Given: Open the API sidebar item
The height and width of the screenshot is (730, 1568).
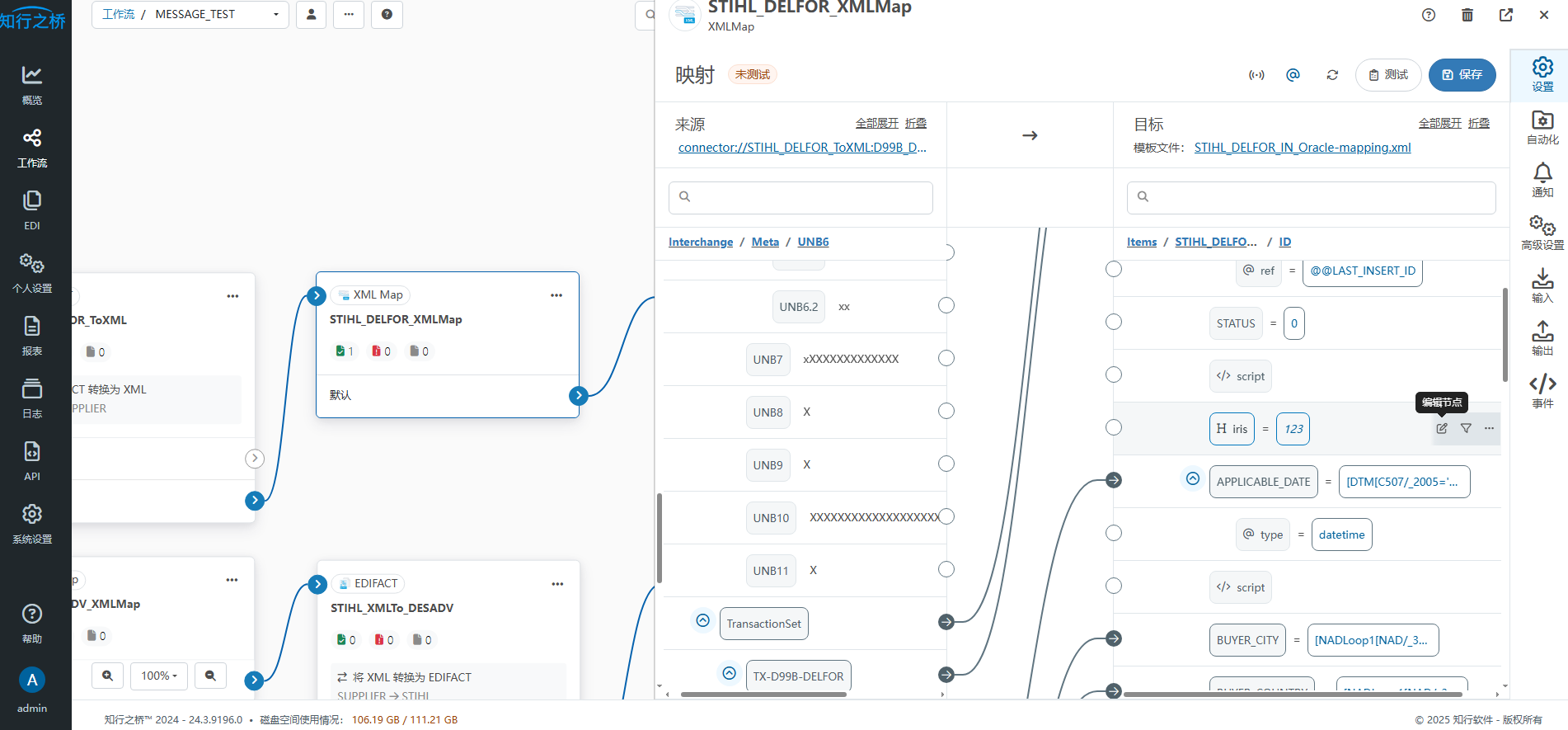Looking at the screenshot, I should 32,461.
